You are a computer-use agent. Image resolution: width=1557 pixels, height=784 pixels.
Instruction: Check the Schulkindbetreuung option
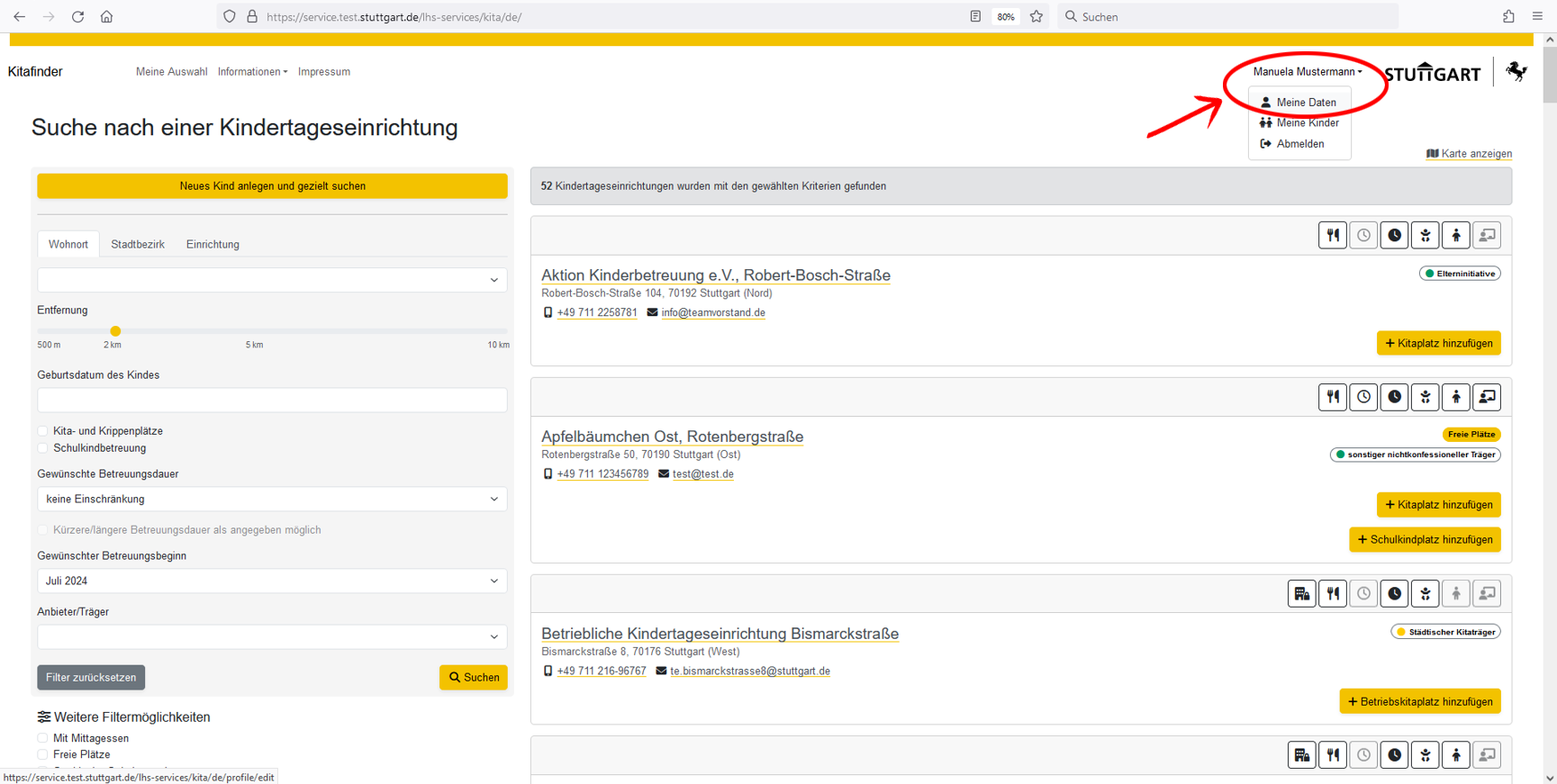coord(43,448)
